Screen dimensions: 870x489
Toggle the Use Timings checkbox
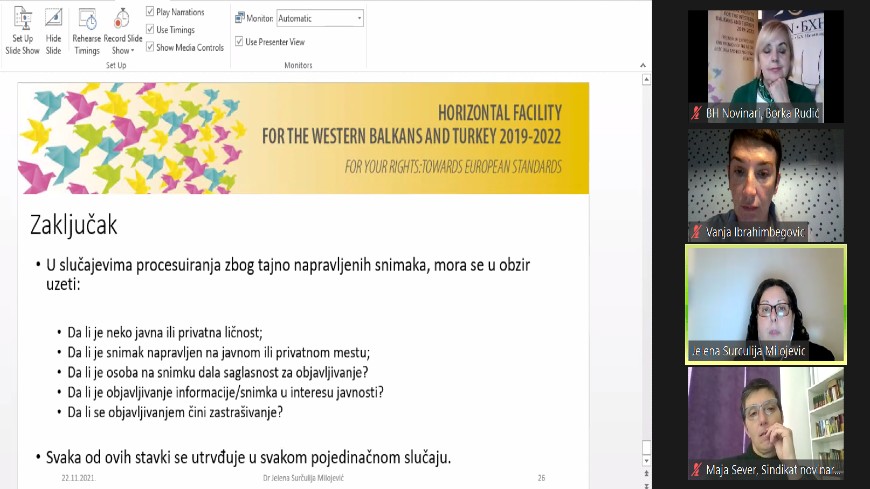click(x=150, y=30)
